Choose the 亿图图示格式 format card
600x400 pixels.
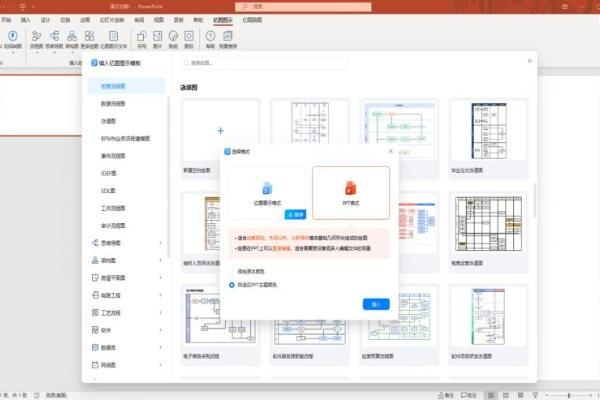tap(267, 193)
